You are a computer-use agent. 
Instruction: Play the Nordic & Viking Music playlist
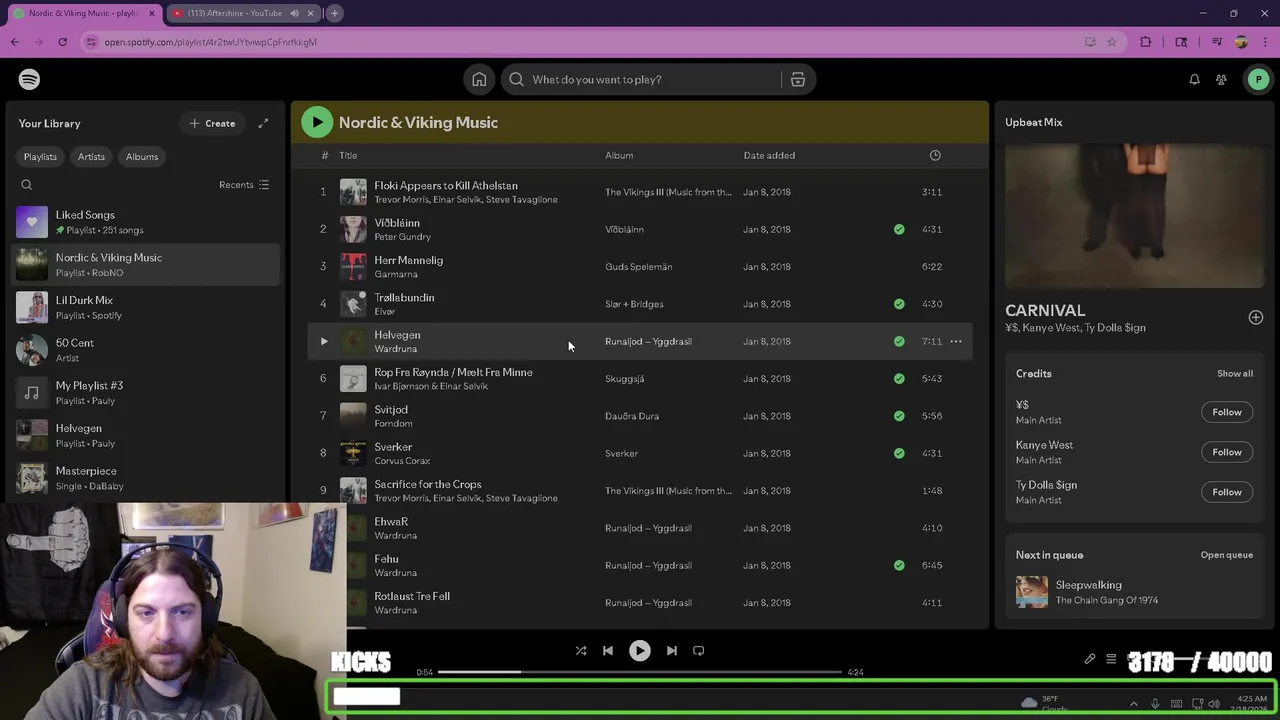click(317, 122)
